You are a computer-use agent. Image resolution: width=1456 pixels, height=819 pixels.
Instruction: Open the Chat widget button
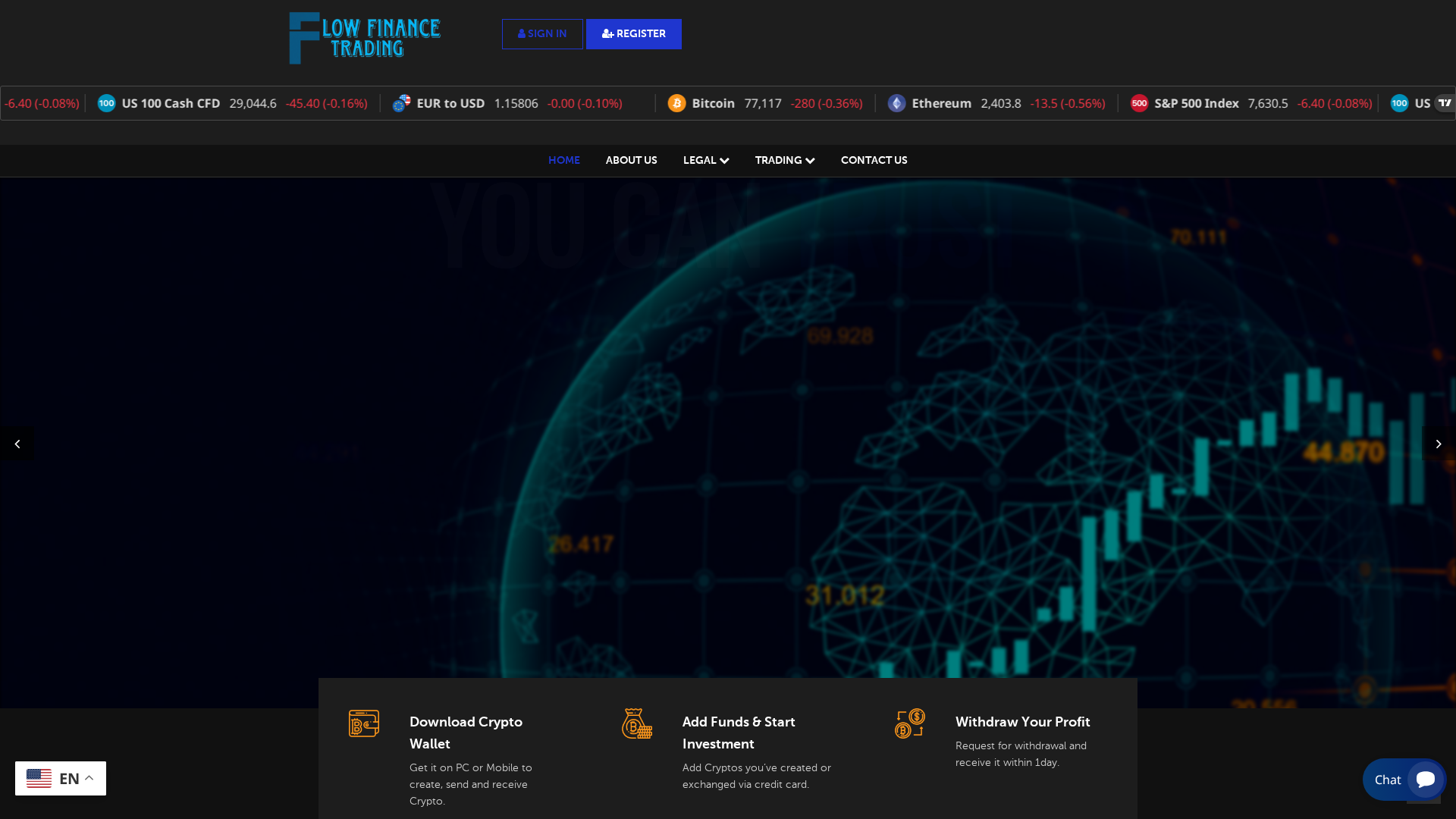coord(1404,780)
